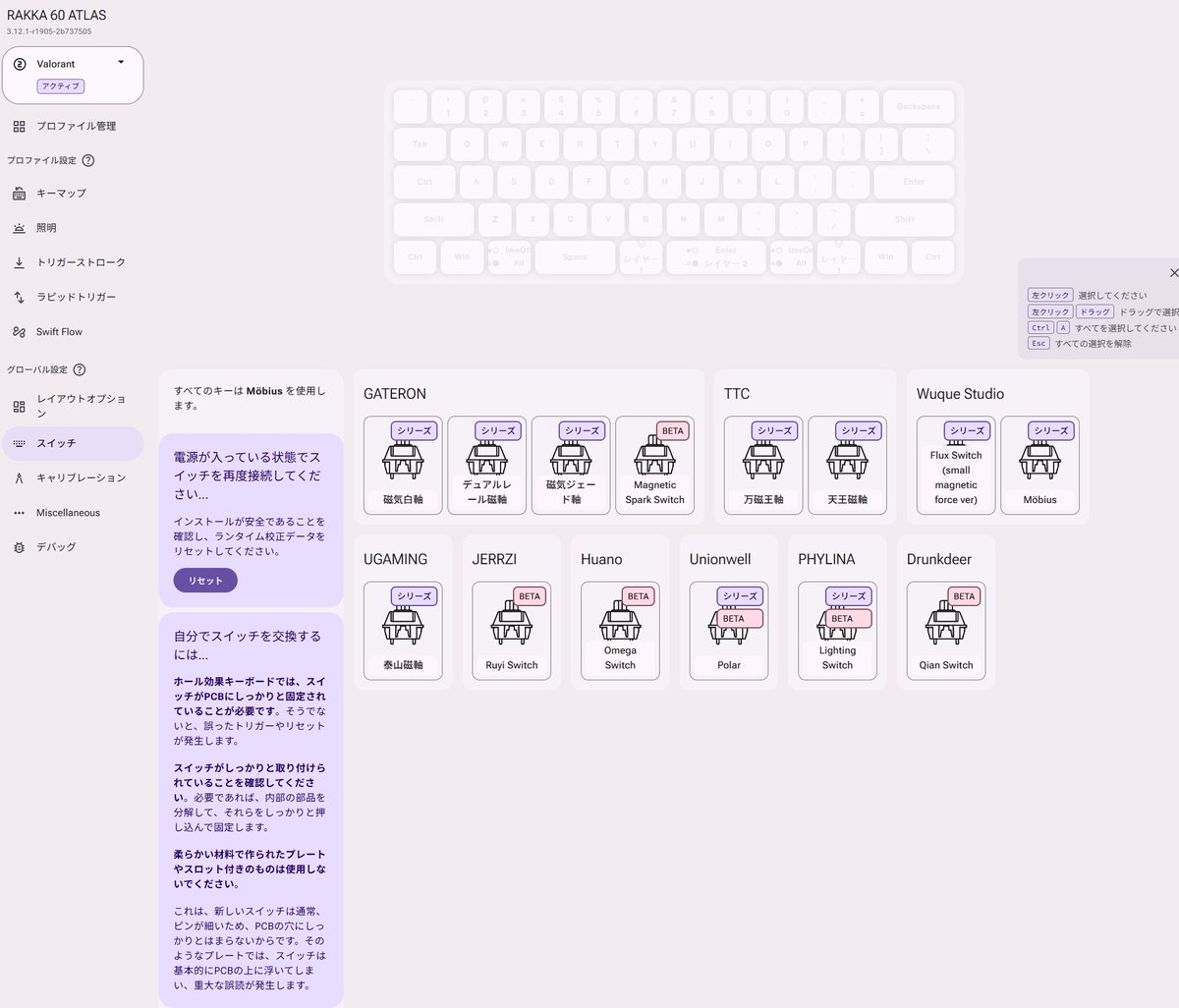Click the シリーズ badge on Möbius card
This screenshot has height=1008, width=1179.
tap(1051, 430)
